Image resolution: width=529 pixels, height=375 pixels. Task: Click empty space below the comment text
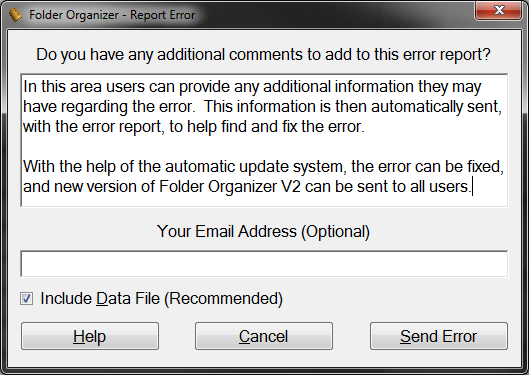pyautogui.click(x=264, y=201)
